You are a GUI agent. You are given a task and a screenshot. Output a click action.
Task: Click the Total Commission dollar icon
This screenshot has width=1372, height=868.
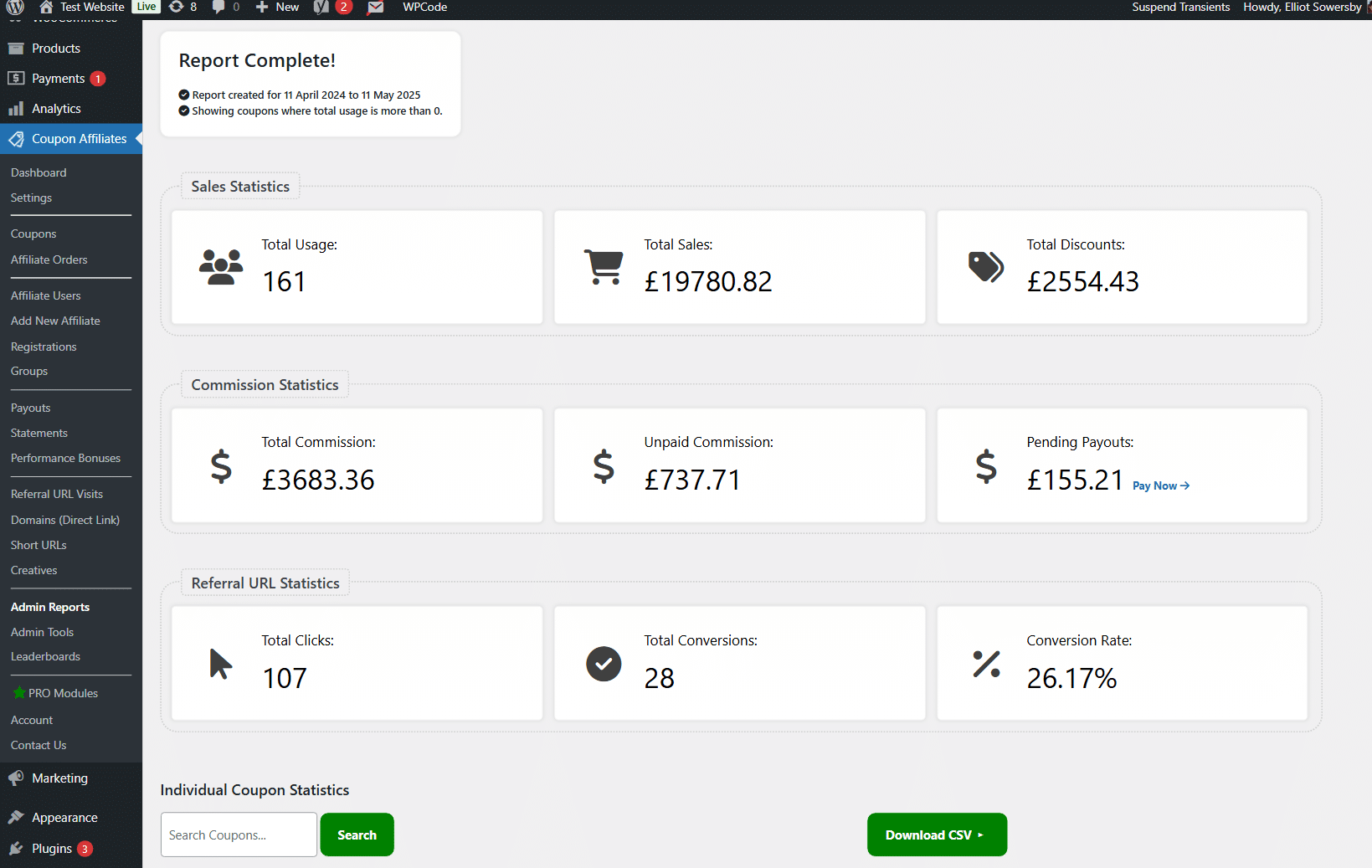click(x=221, y=466)
